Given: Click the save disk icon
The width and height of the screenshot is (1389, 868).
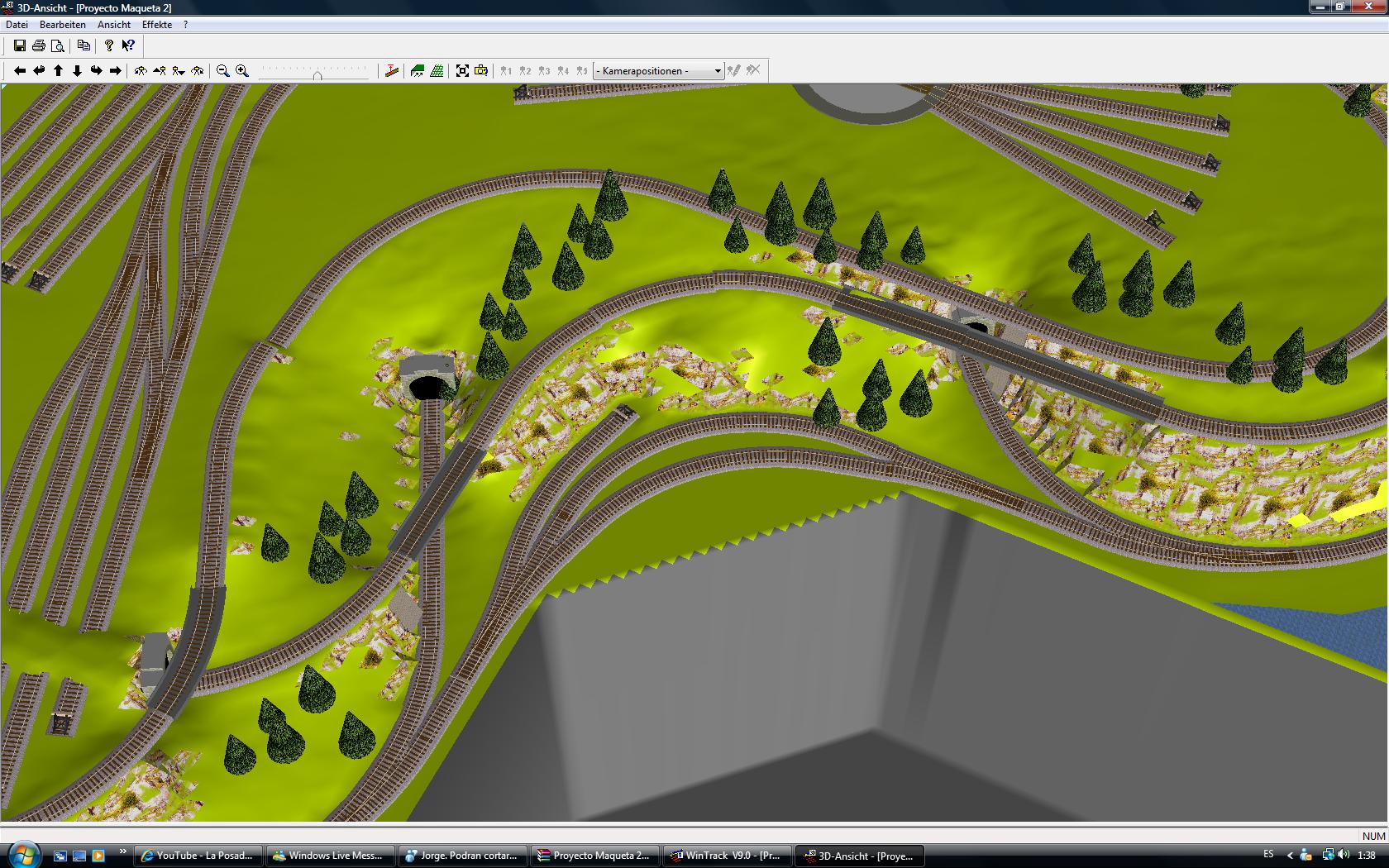Looking at the screenshot, I should [19, 46].
